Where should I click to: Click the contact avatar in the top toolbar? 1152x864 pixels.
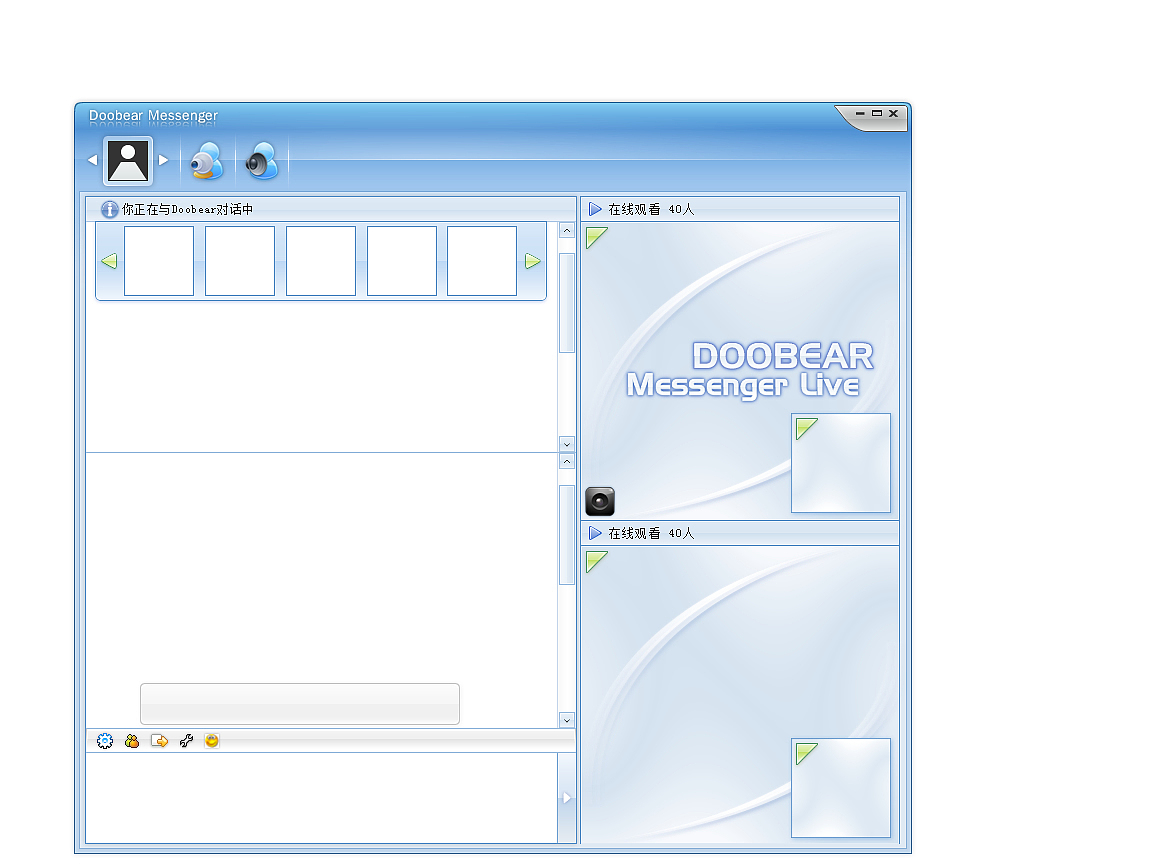[128, 161]
